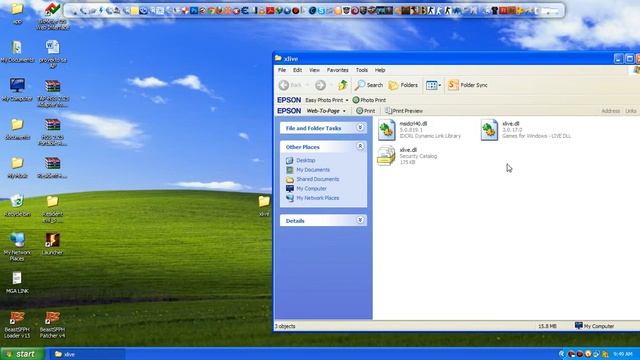
Task: Click the xlive folder icon in title bar
Action: tap(278, 58)
